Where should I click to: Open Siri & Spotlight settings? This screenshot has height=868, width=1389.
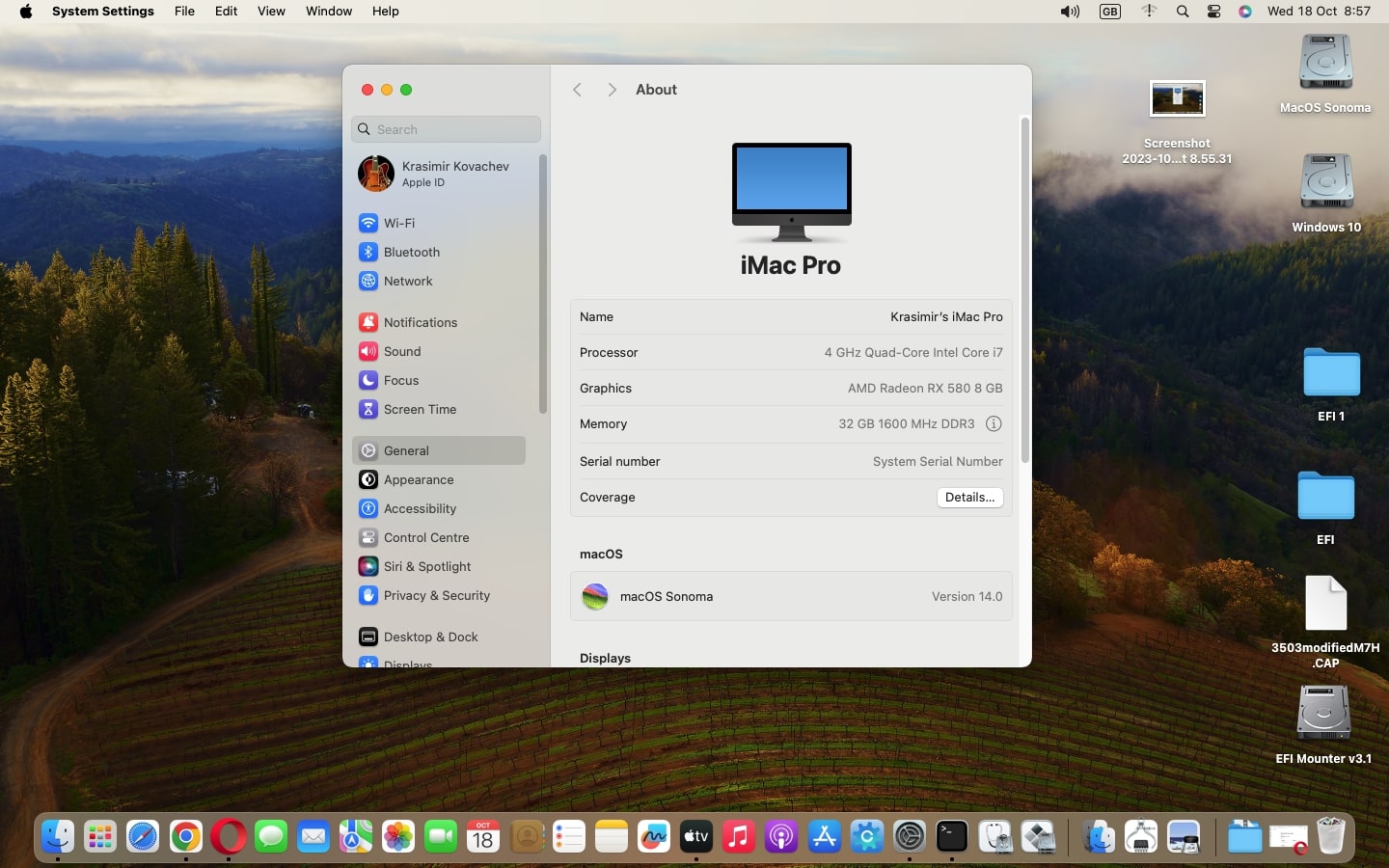pyautogui.click(x=439, y=566)
